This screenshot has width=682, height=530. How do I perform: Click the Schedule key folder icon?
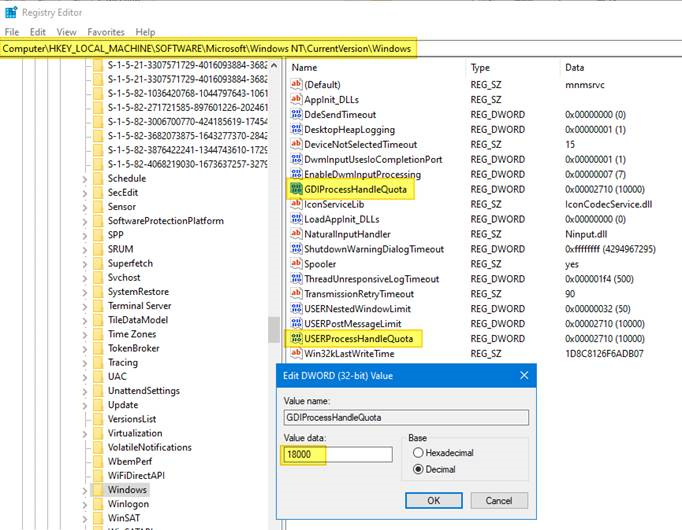click(97, 178)
